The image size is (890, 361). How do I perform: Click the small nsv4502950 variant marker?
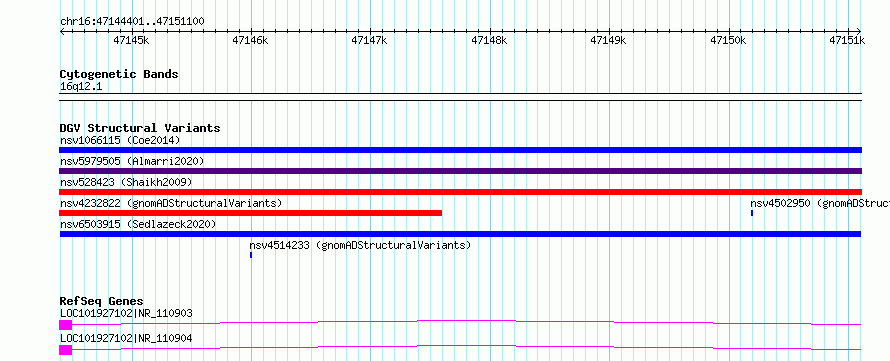(x=752, y=213)
